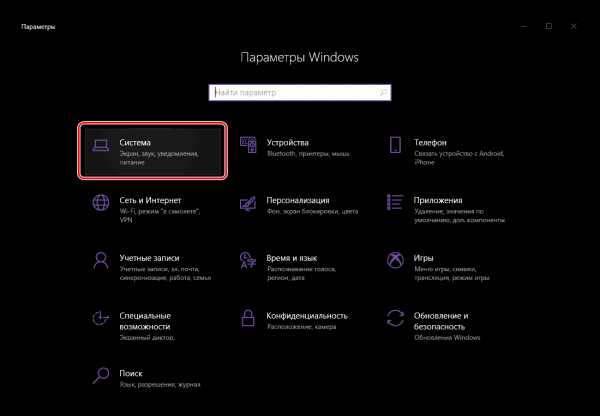Open Обновление и безопасность title
This screenshot has height=416, width=600.
tap(441, 321)
